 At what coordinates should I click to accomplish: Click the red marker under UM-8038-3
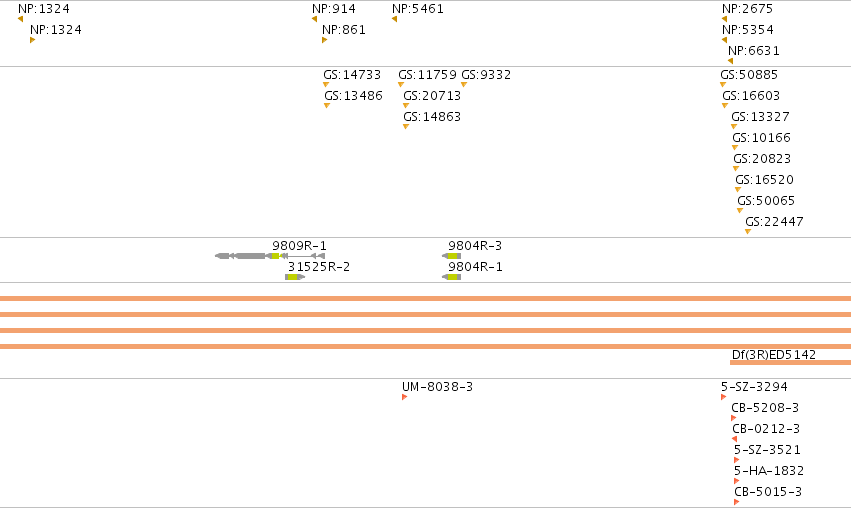tap(405, 397)
